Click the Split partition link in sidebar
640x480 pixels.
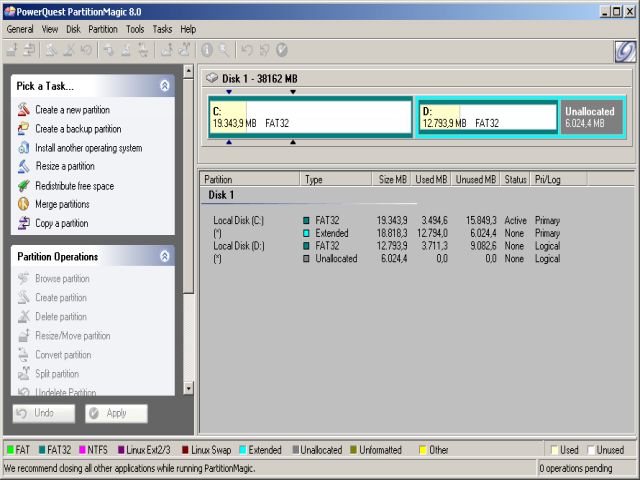57,373
